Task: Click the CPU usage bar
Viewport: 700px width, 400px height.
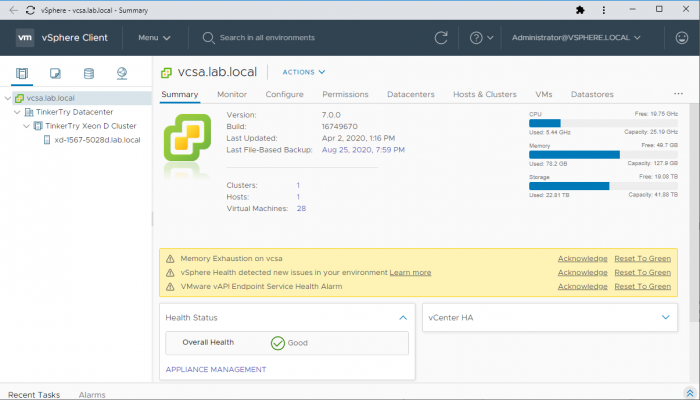Action: pyautogui.click(x=603, y=123)
